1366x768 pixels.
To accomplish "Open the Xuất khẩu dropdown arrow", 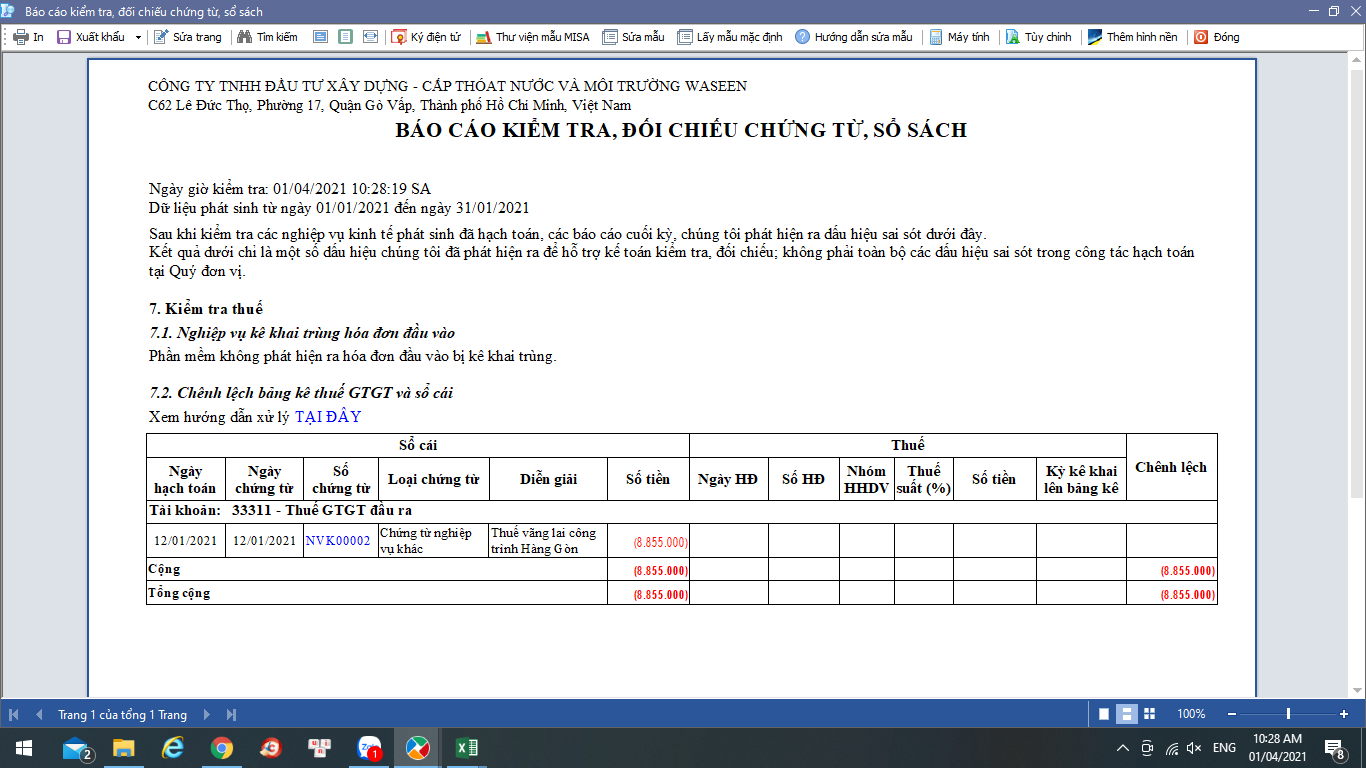I will pos(138,37).
